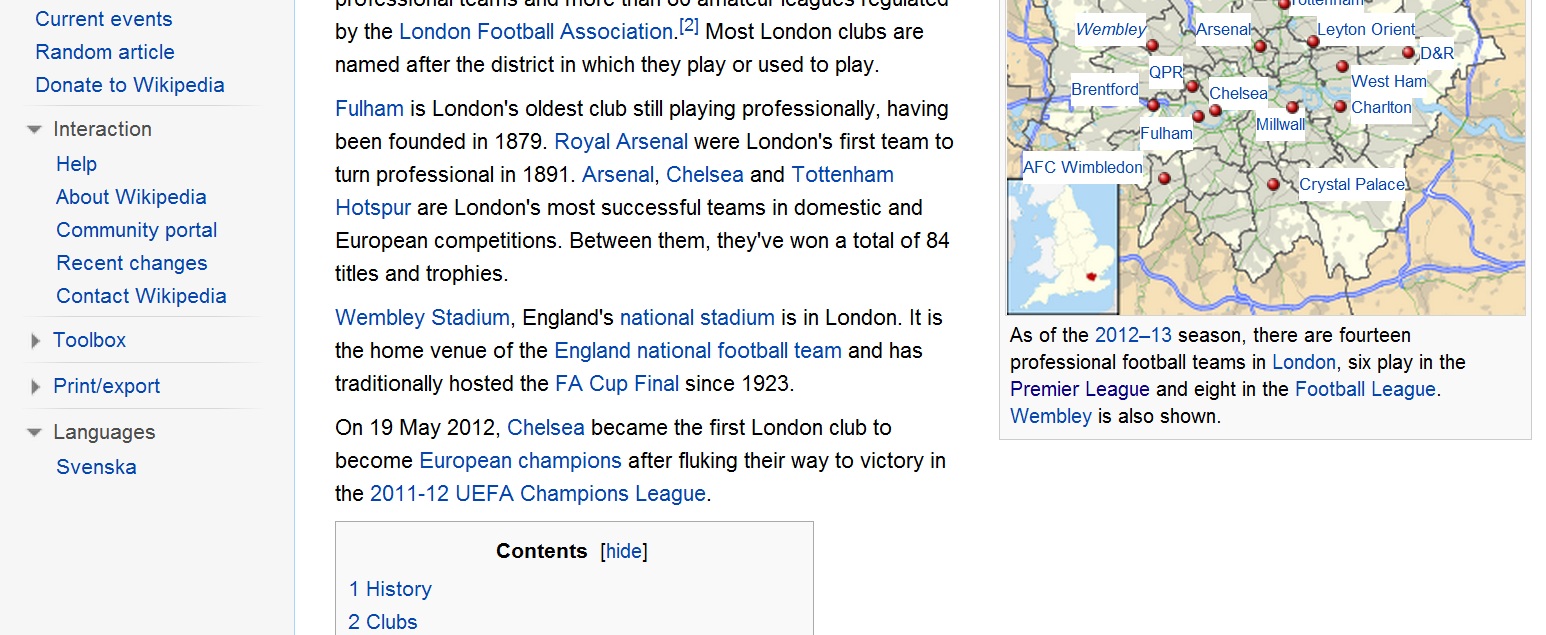Expand the Print/export sidebar section
The height and width of the screenshot is (635, 1546).
pyautogui.click(x=35, y=387)
